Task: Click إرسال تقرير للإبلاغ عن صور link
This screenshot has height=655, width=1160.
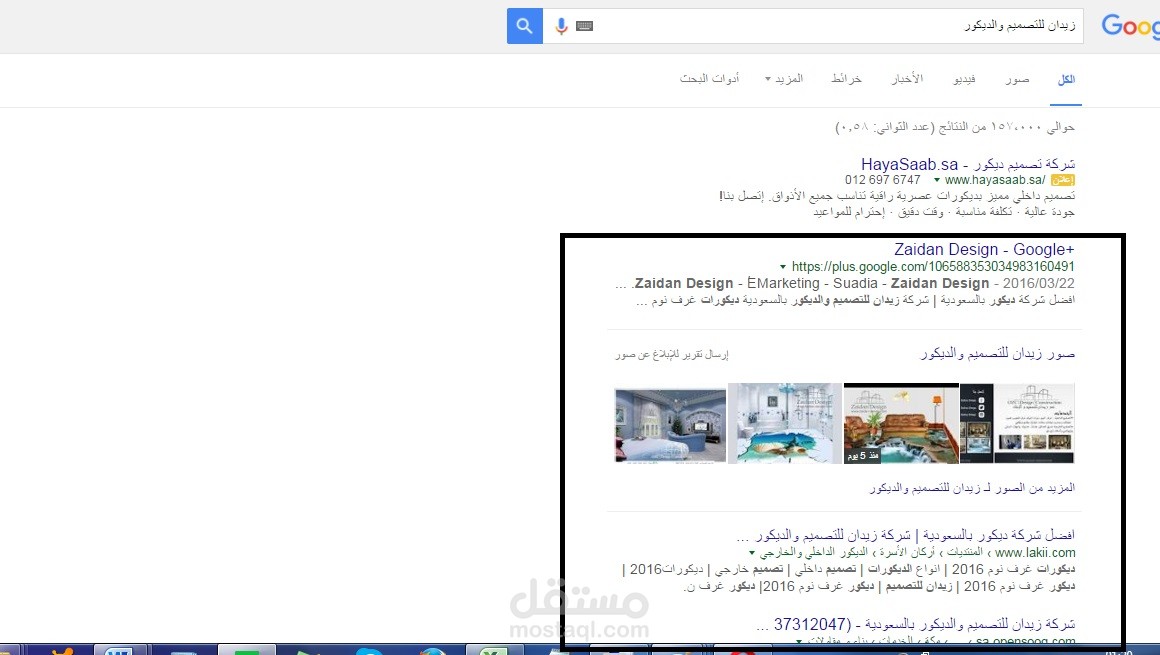Action: point(672,355)
